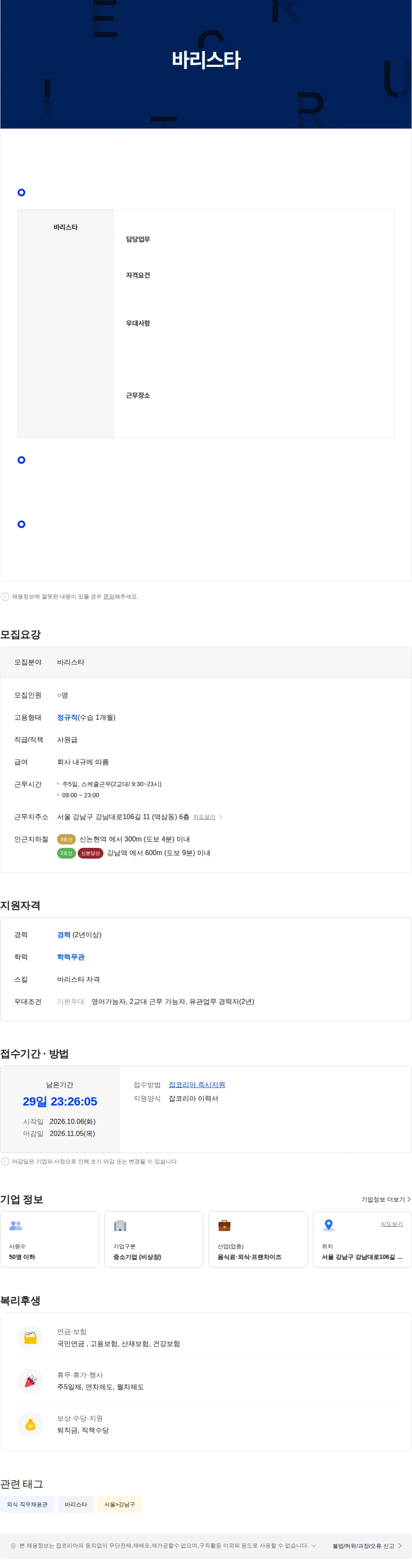Click 학력무관 education link
This screenshot has height=1568, width=412.
click(71, 958)
